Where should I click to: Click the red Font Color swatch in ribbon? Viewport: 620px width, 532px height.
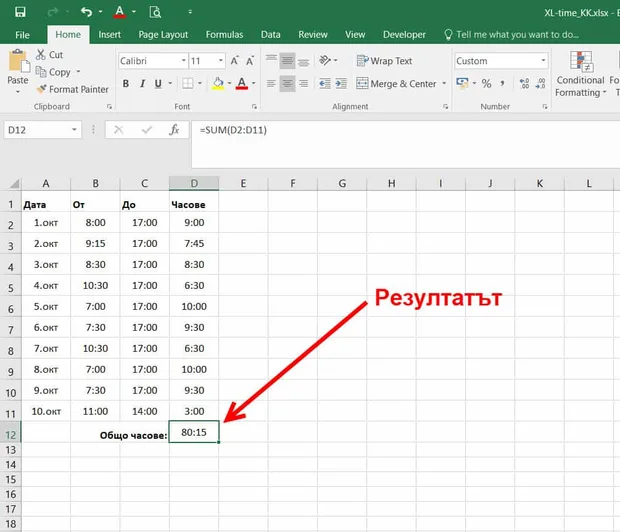pyautogui.click(x=242, y=83)
